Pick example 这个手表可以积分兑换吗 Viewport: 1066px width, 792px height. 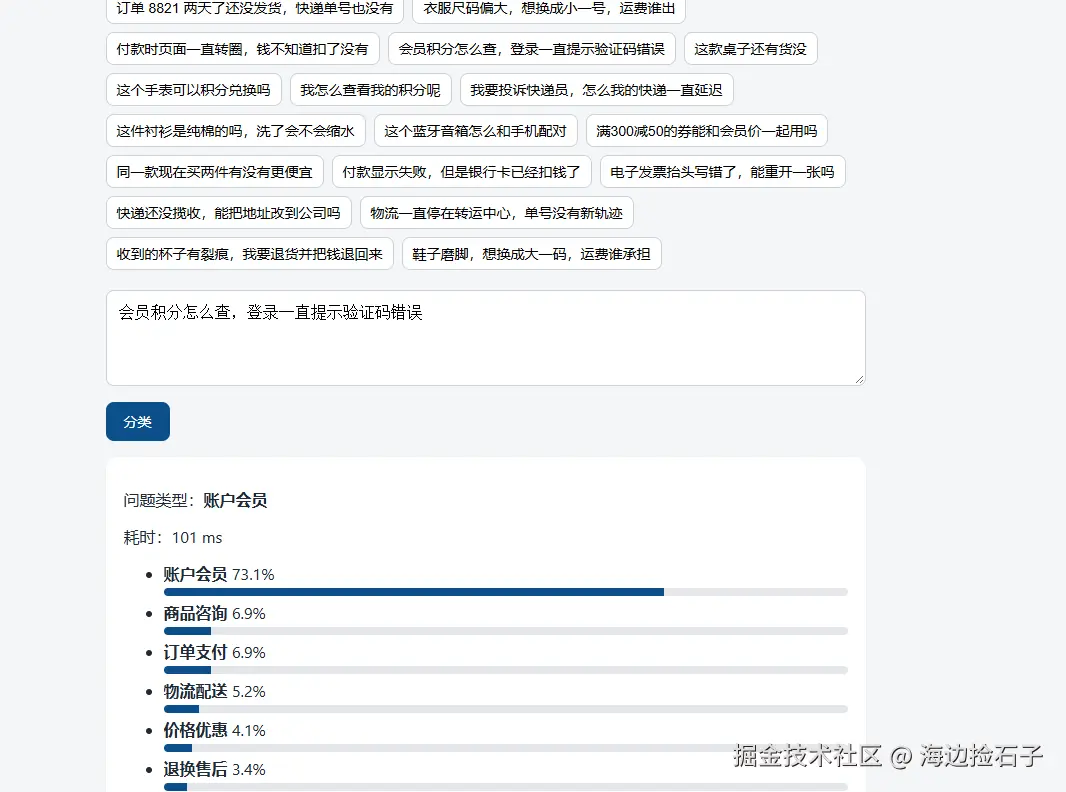[x=194, y=90]
